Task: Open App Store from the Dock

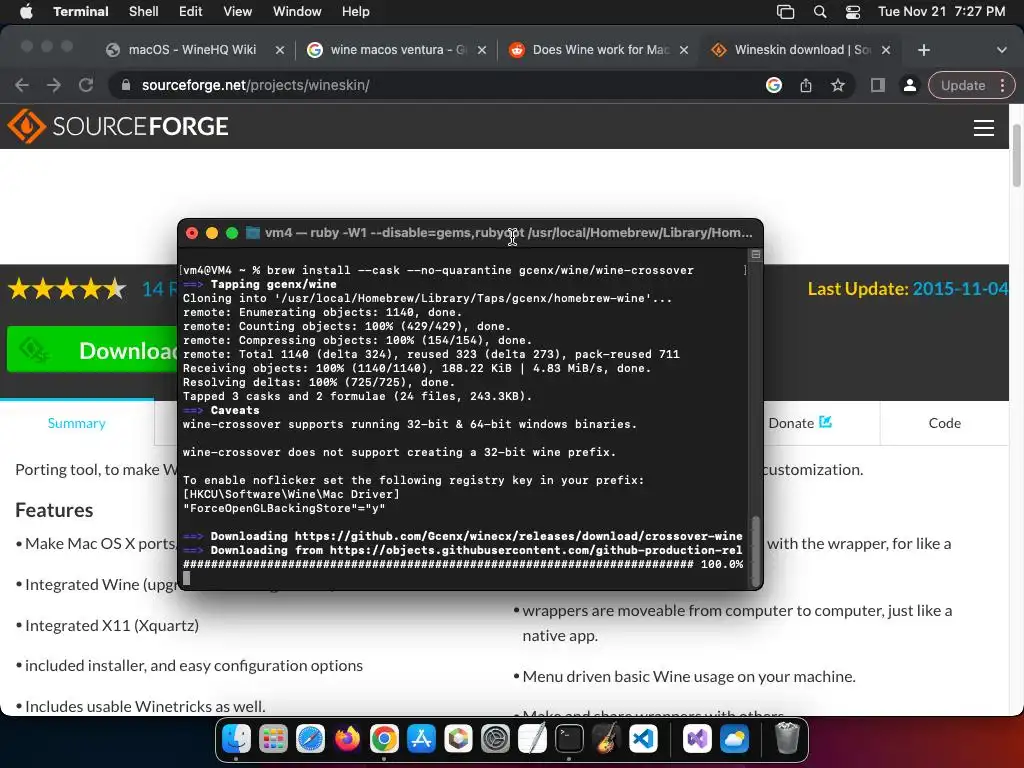Action: tap(421, 739)
